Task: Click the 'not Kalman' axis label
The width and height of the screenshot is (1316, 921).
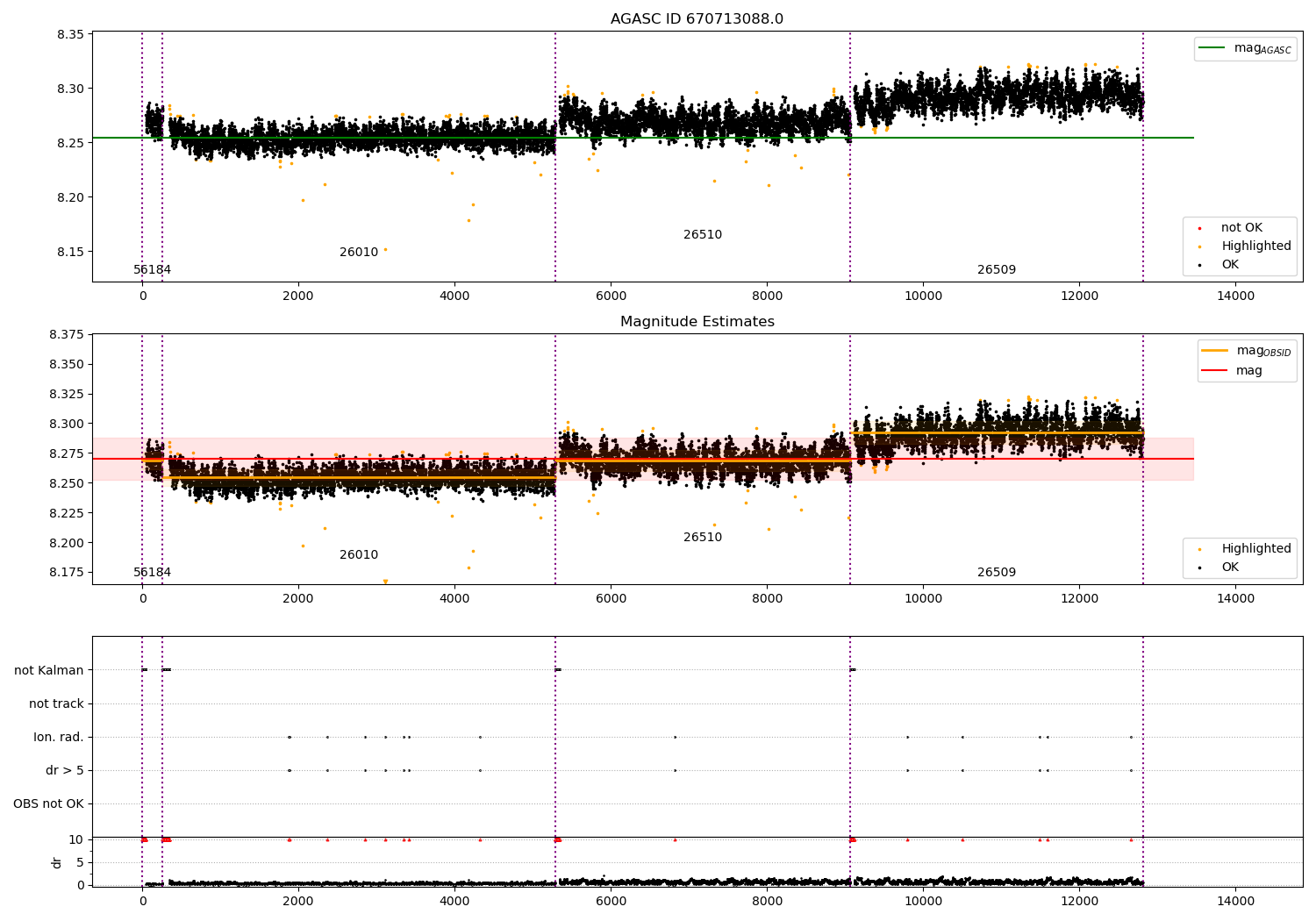Action: point(49,671)
